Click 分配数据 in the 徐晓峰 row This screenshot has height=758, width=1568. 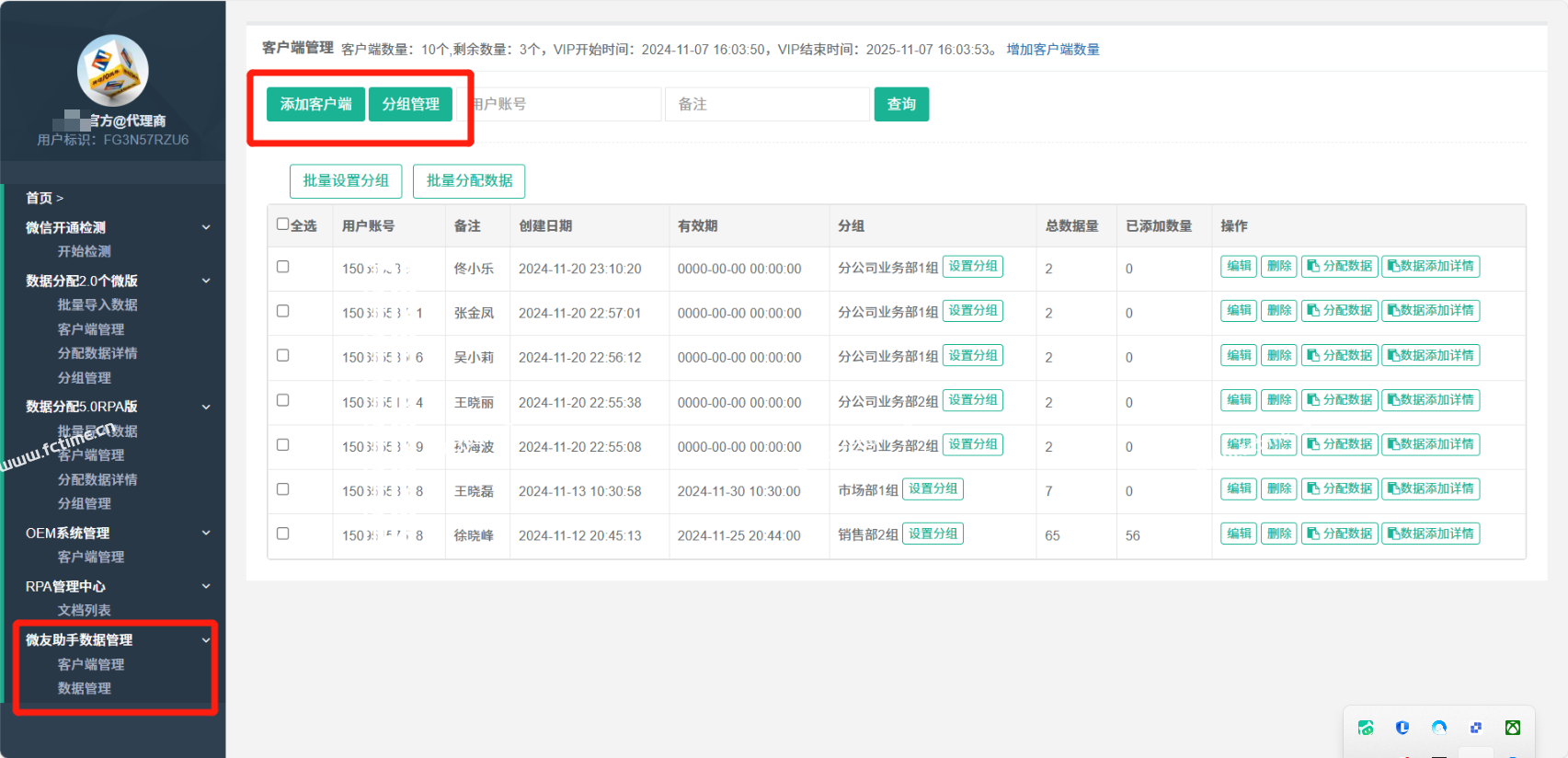pyautogui.click(x=1340, y=534)
